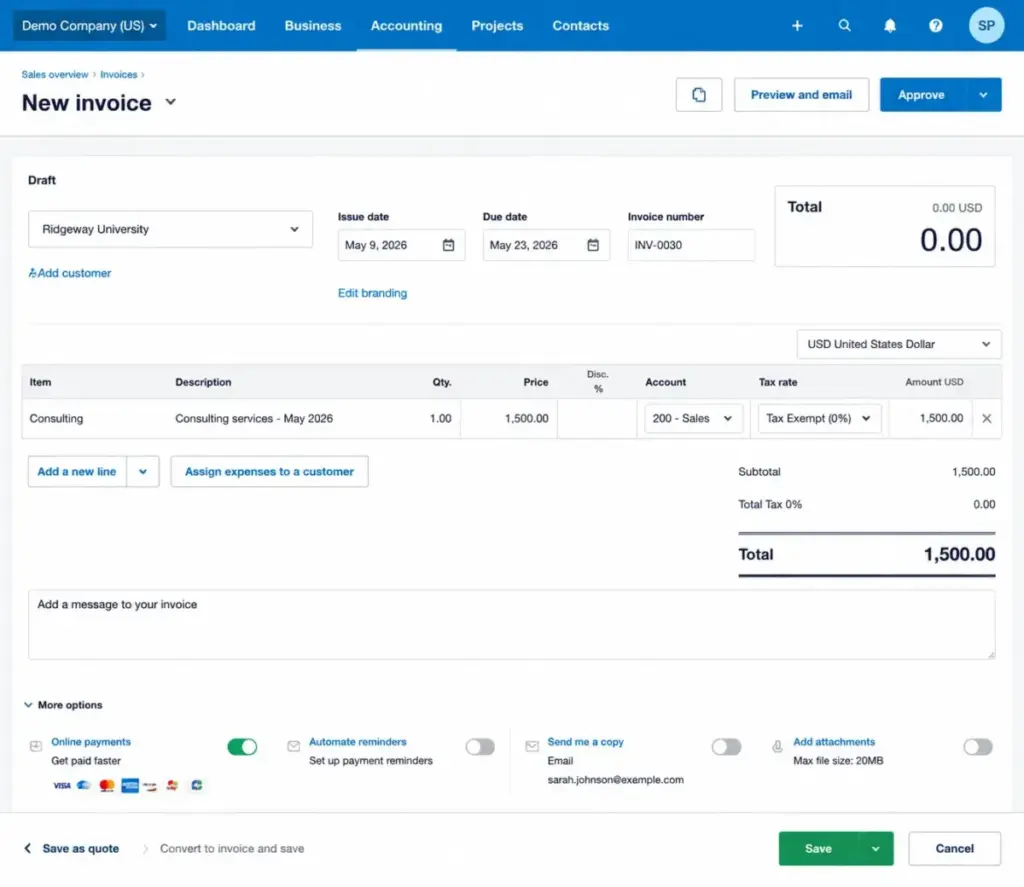Open the 200 - Sales account dropdown
Image resolution: width=1024 pixels, height=887 pixels.
[x=693, y=418]
